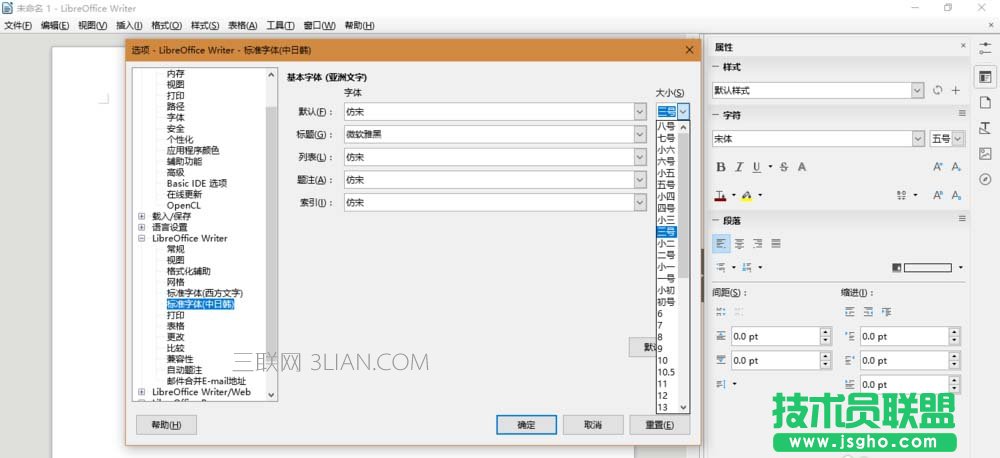Click the character spacing icon

click(x=902, y=195)
